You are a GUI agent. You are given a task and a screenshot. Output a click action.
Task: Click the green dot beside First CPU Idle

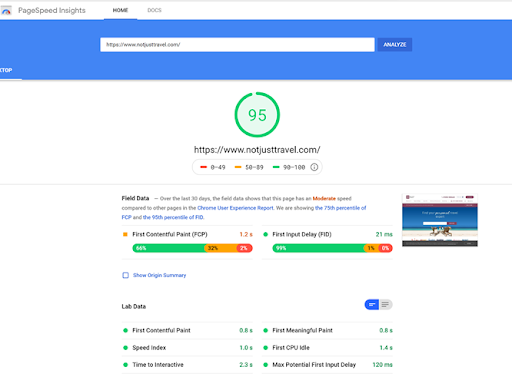(x=266, y=348)
